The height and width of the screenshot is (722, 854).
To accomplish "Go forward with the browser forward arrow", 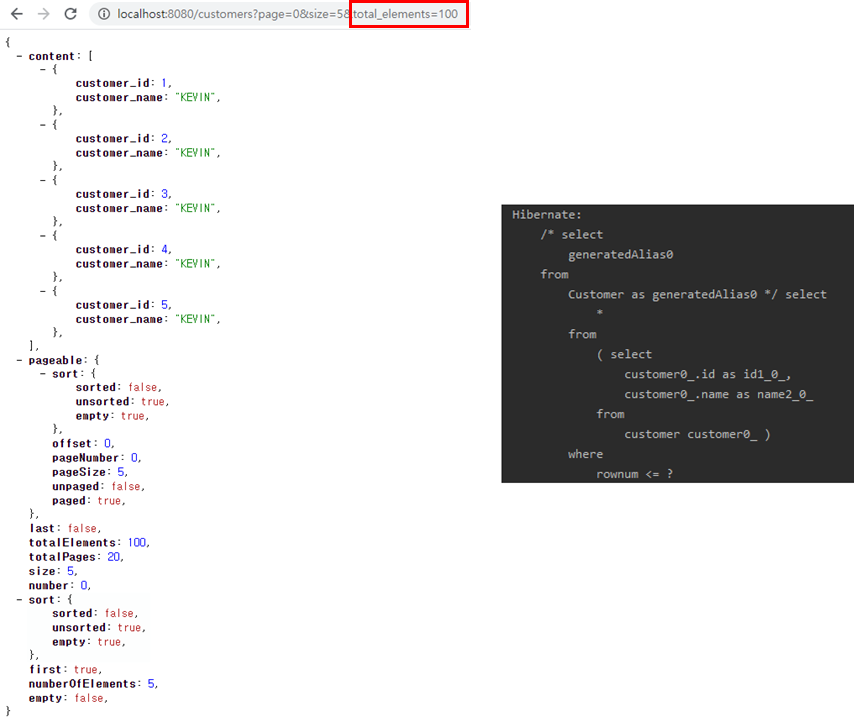I will [44, 14].
